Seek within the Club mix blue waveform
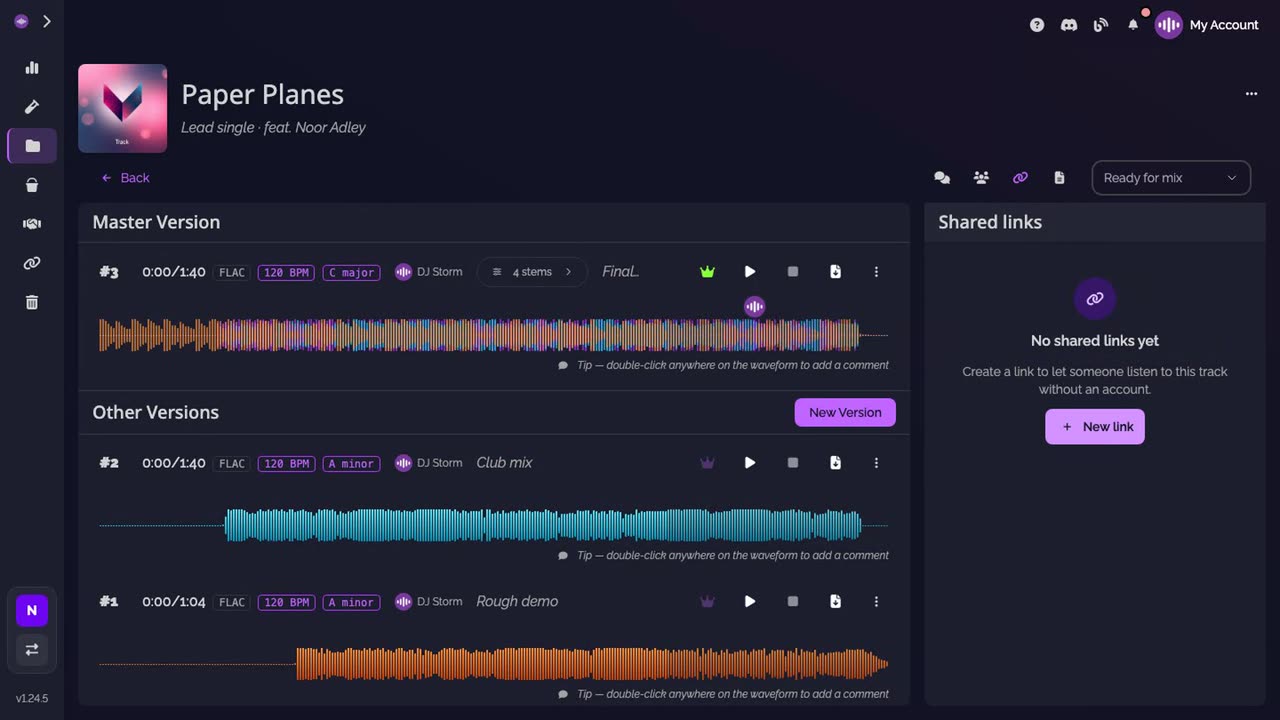 click(493, 525)
